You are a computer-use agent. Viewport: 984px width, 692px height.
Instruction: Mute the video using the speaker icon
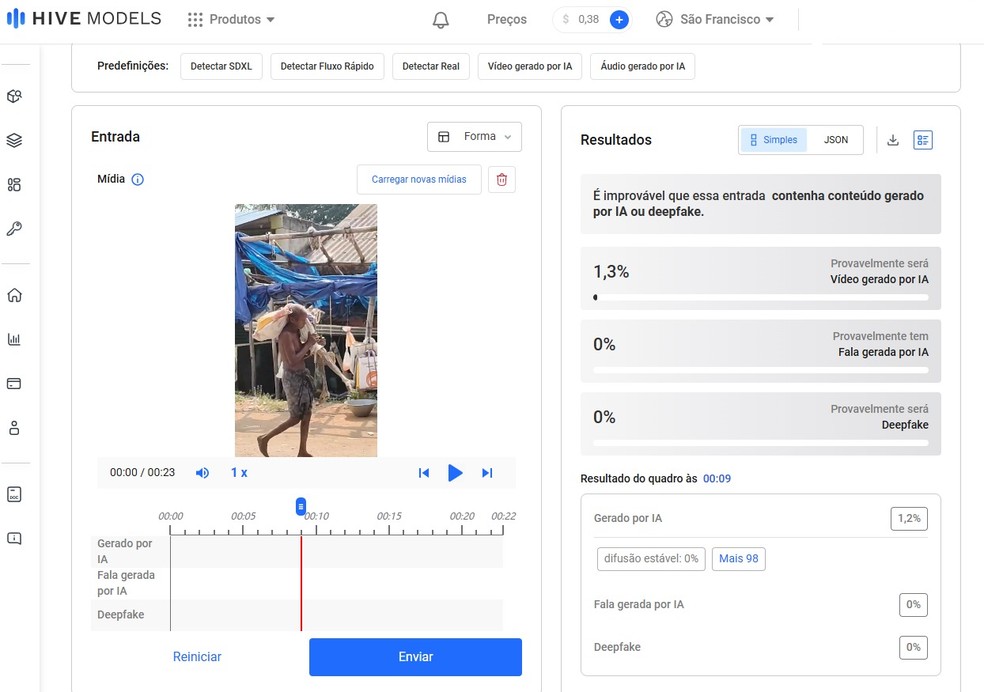tap(202, 473)
